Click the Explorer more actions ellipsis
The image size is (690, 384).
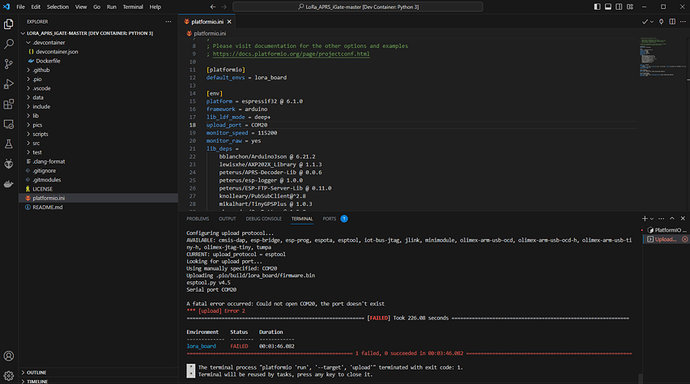coord(168,22)
